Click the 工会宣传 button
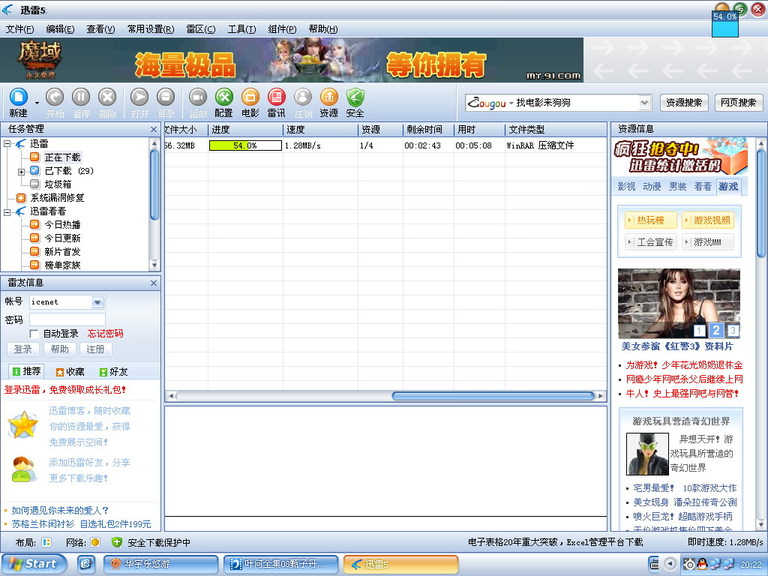This screenshot has width=768, height=576. point(651,242)
